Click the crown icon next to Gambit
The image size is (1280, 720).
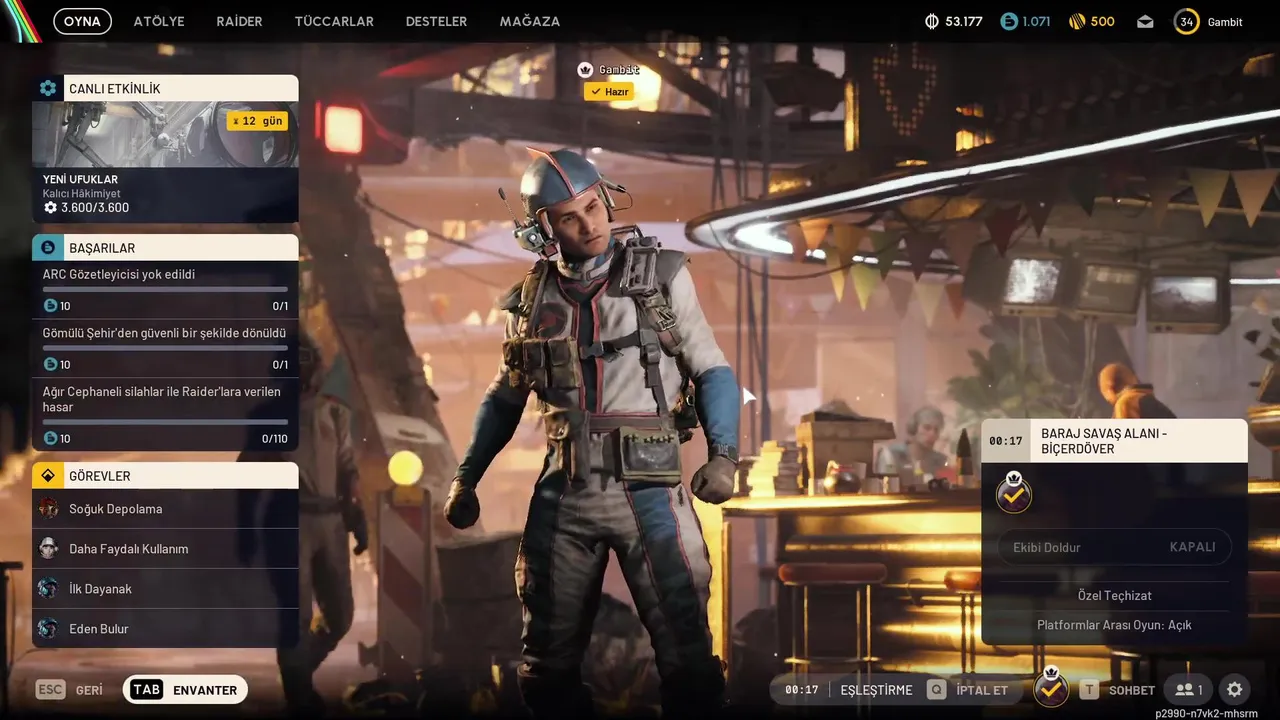(586, 70)
